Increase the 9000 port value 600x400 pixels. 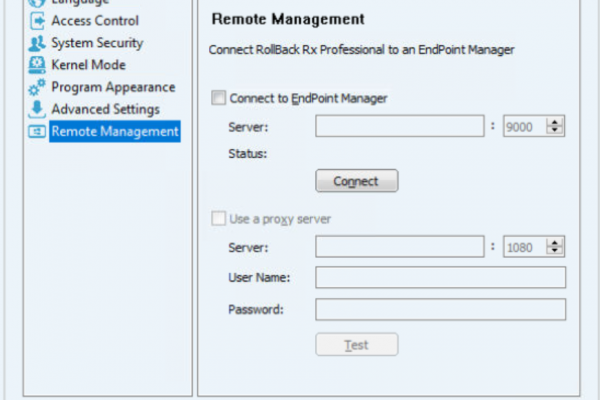pos(555,122)
